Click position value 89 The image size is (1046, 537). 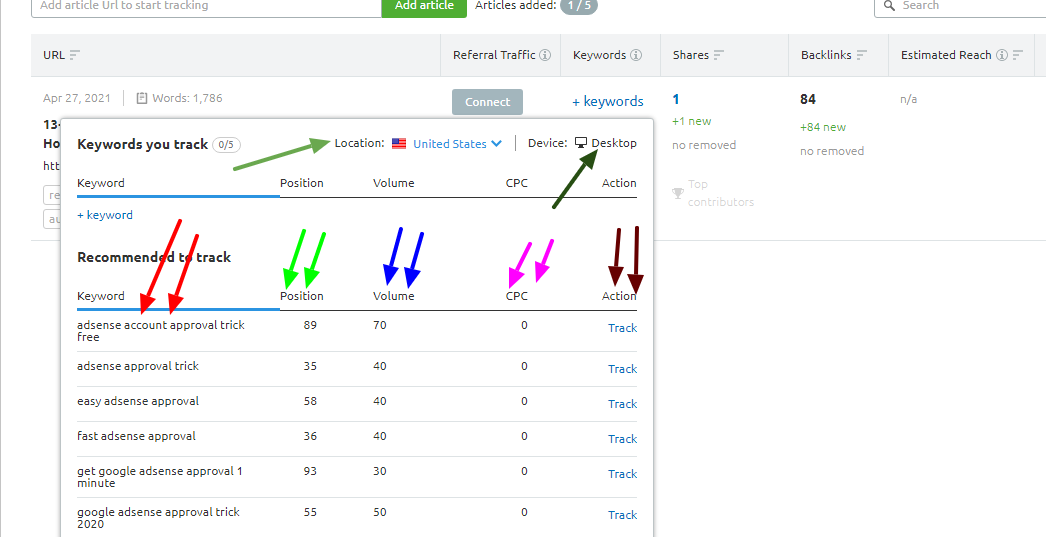[x=310, y=326]
